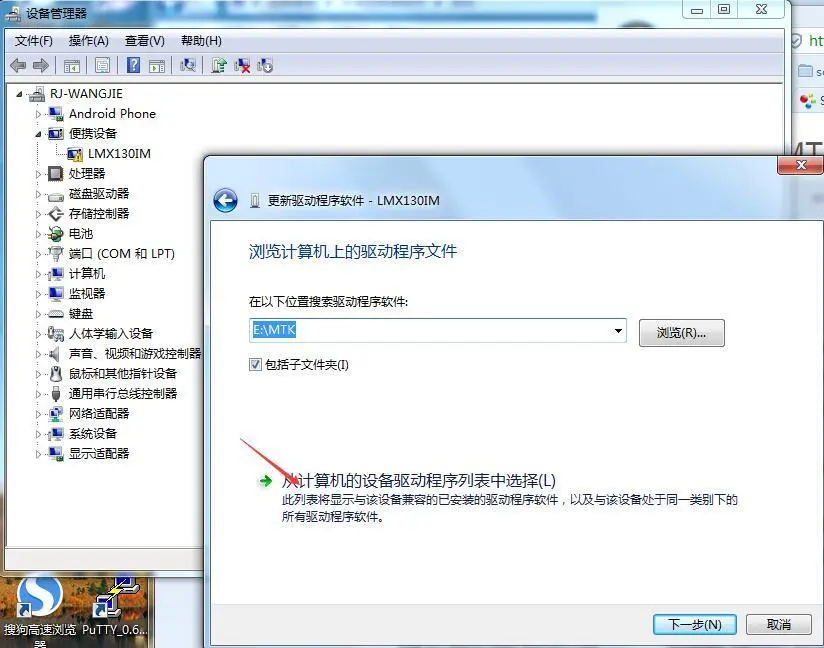The height and width of the screenshot is (648, 824).
Task: Open the 查看 menu
Action: click(x=143, y=41)
